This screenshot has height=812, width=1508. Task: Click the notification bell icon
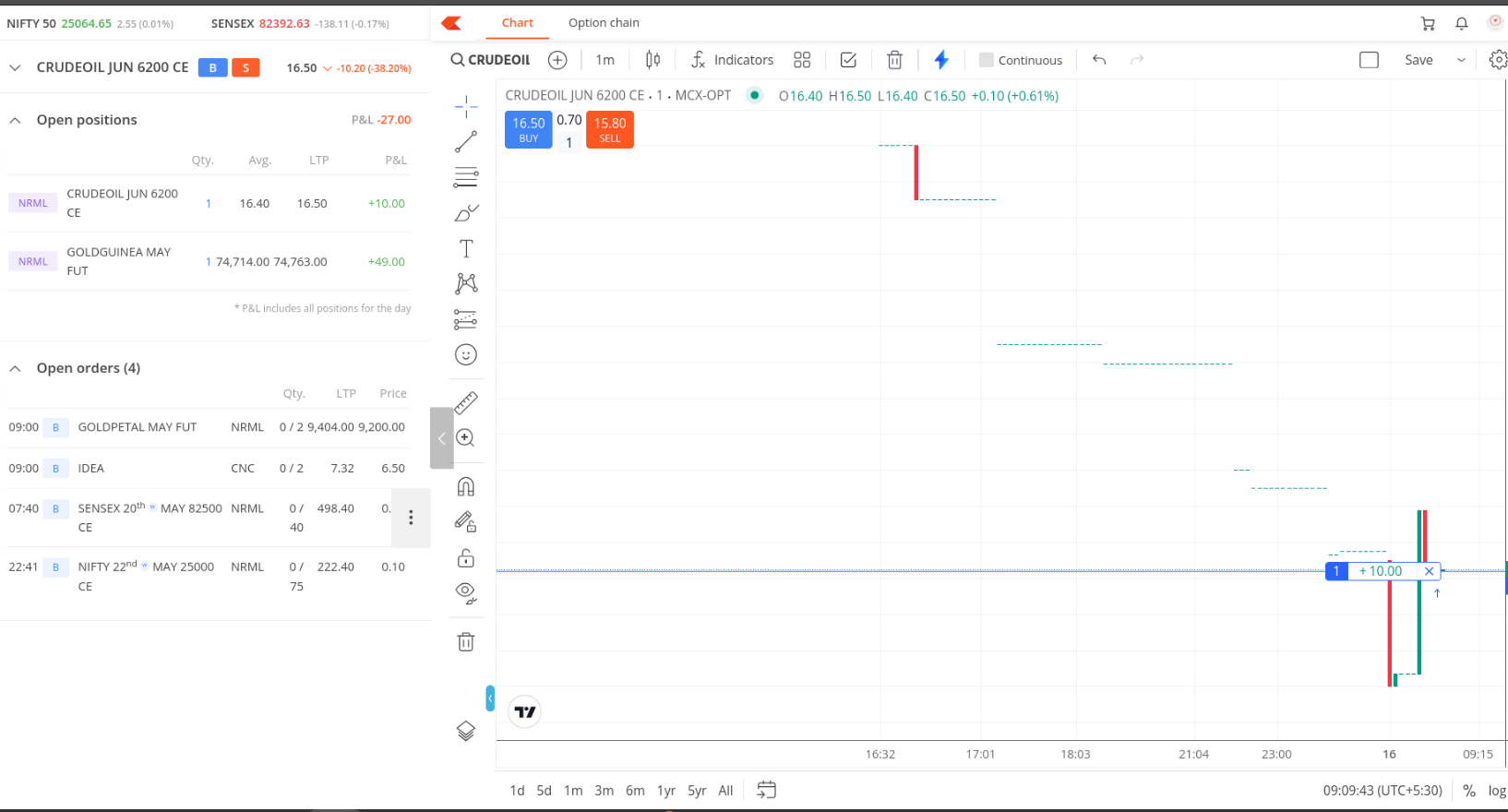[x=1461, y=23]
